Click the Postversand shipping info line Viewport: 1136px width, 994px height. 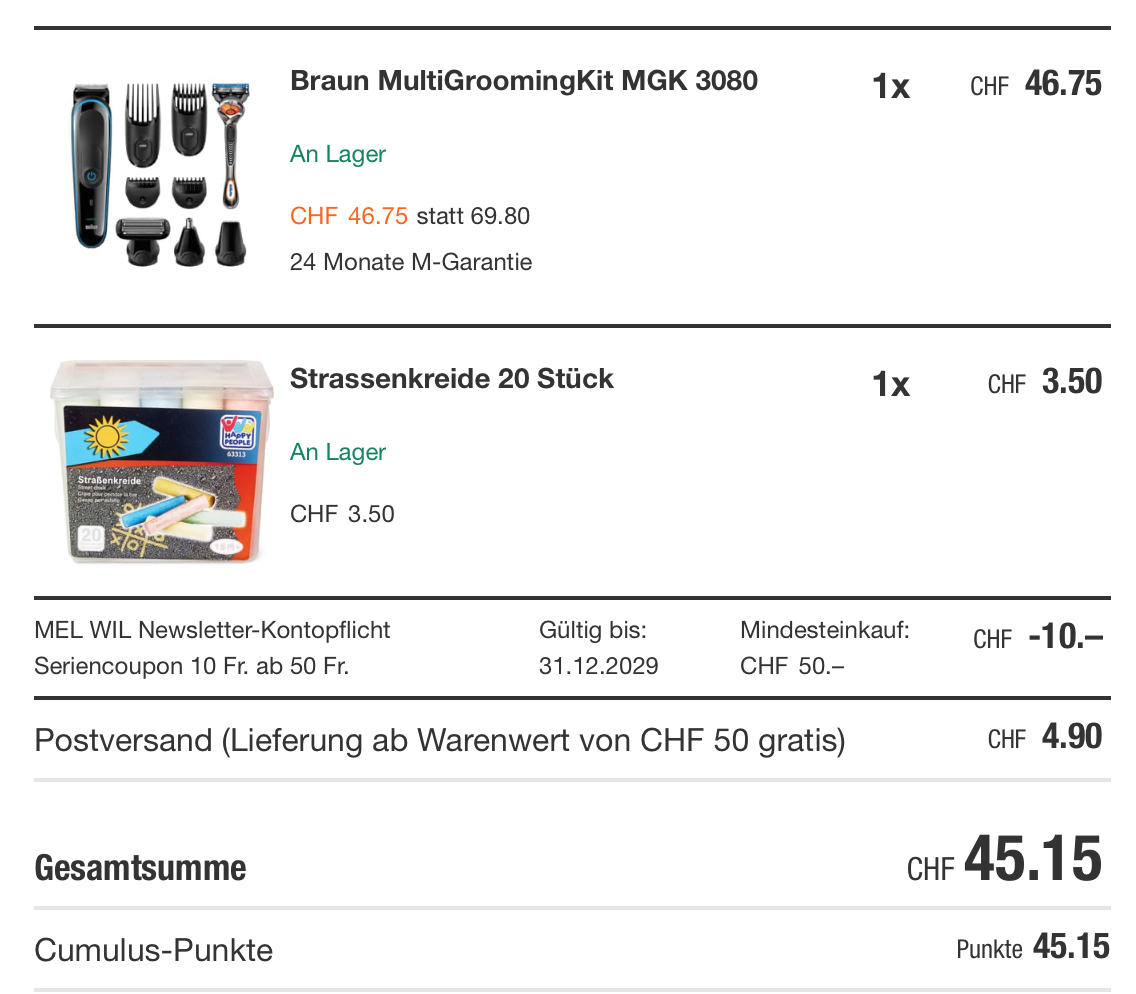pyautogui.click(x=439, y=741)
